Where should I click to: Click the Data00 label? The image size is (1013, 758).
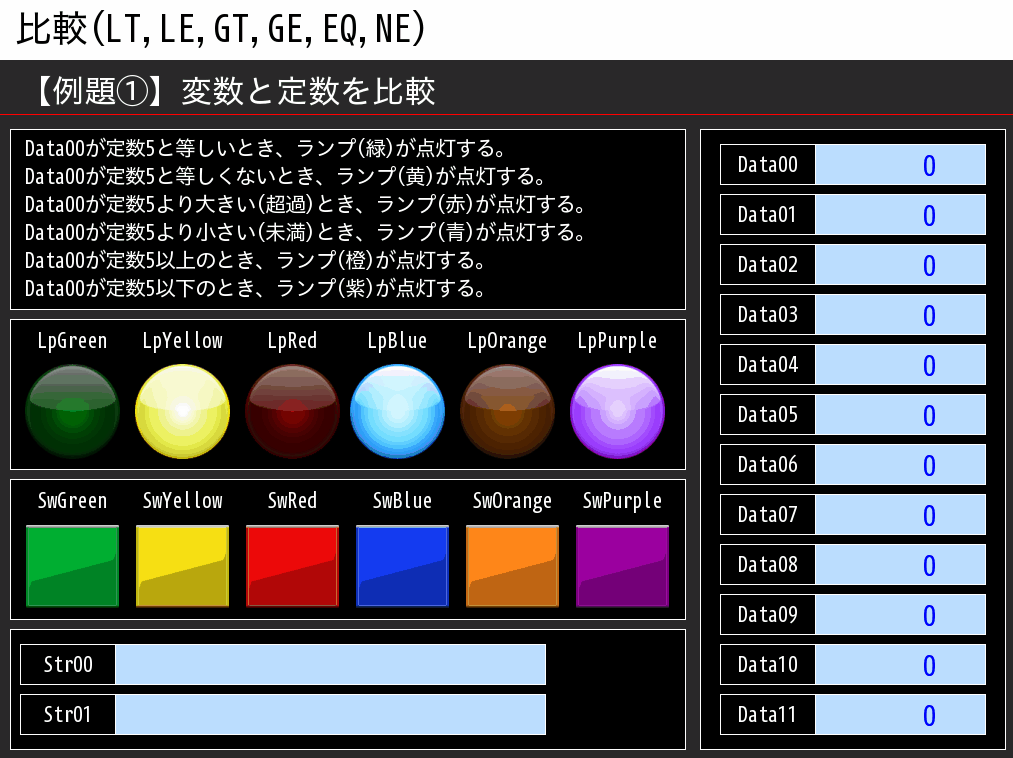(768, 165)
